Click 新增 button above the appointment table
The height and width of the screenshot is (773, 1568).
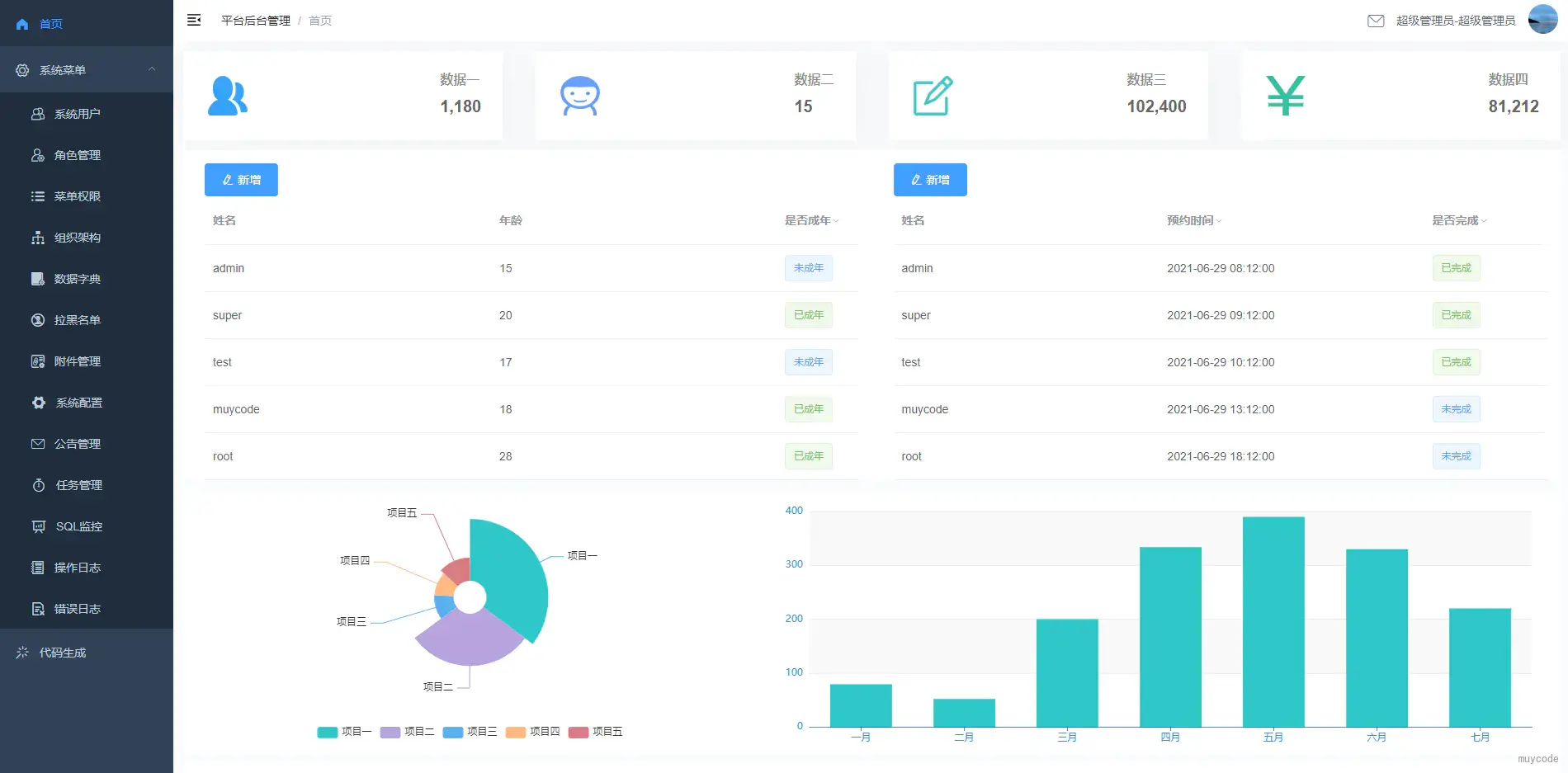(x=930, y=180)
